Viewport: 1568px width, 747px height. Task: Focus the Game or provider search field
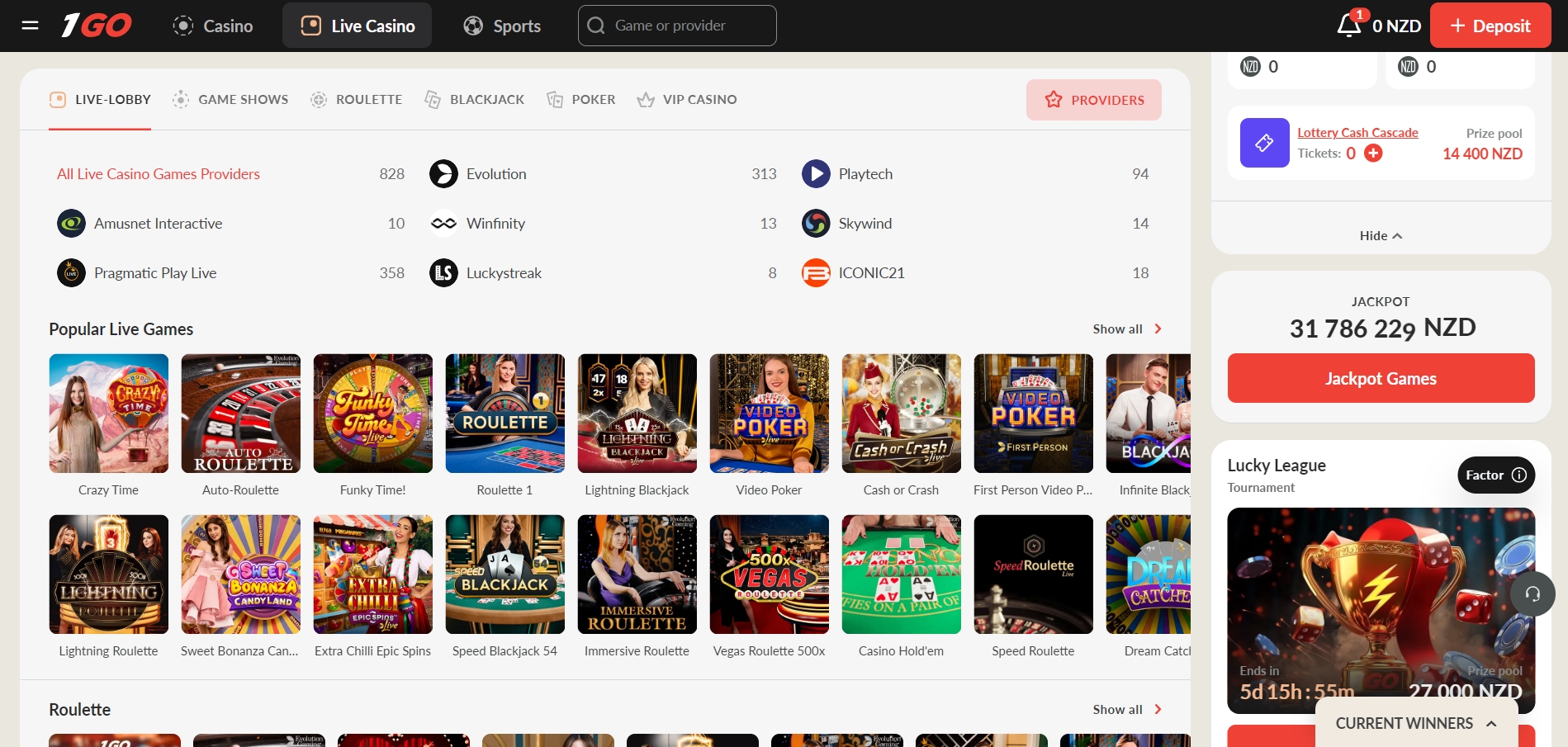pyautogui.click(x=677, y=26)
